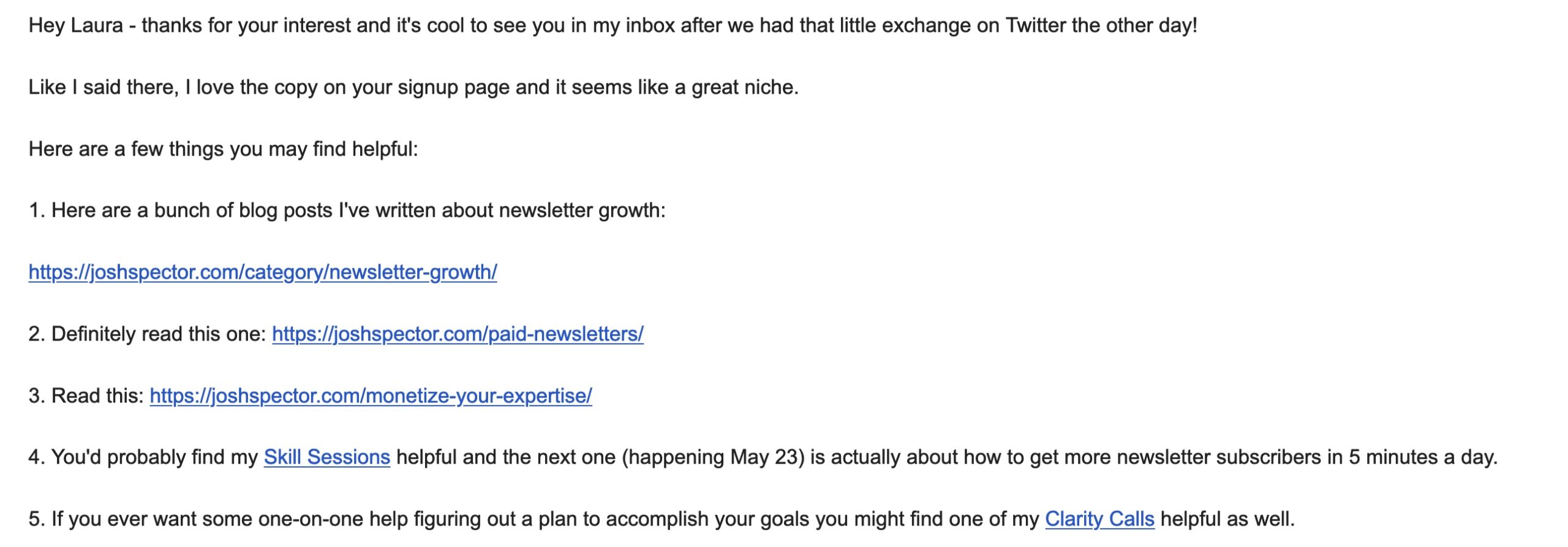1568x547 pixels.
Task: Open the newsletter-growth category link
Action: 262,272
